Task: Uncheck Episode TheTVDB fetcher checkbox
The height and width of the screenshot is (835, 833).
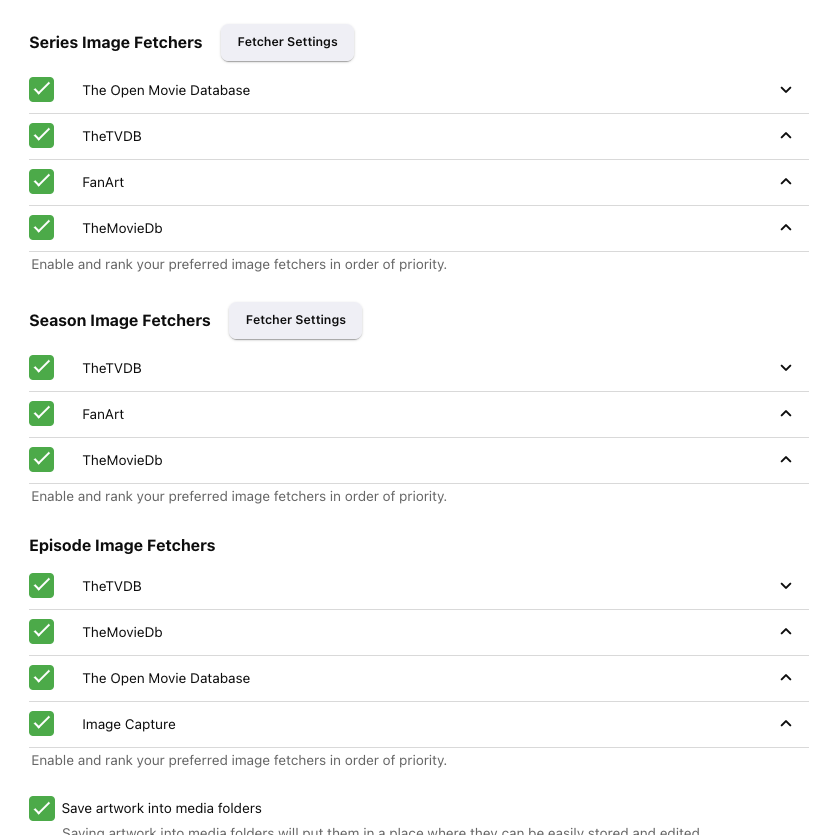Action: [x=42, y=586]
